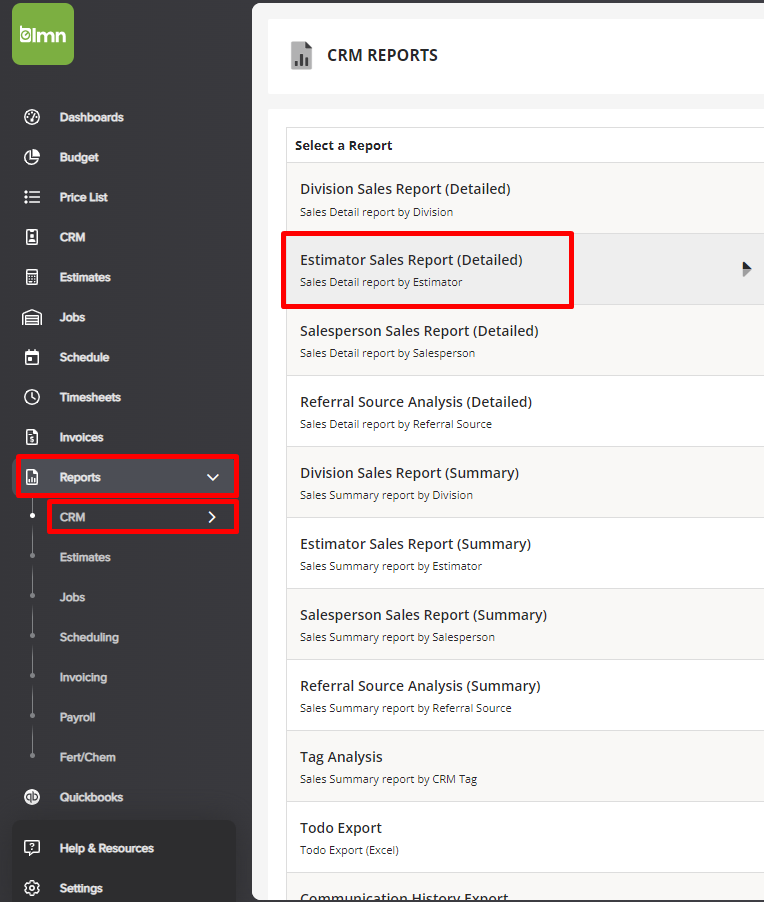
Task: Open Help & Resources menu item
Action: 106,848
